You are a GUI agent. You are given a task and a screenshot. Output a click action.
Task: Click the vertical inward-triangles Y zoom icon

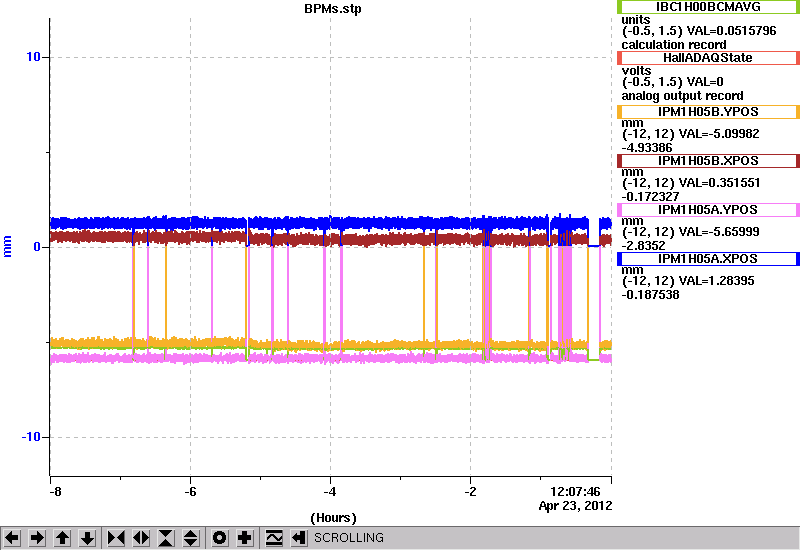(166, 538)
